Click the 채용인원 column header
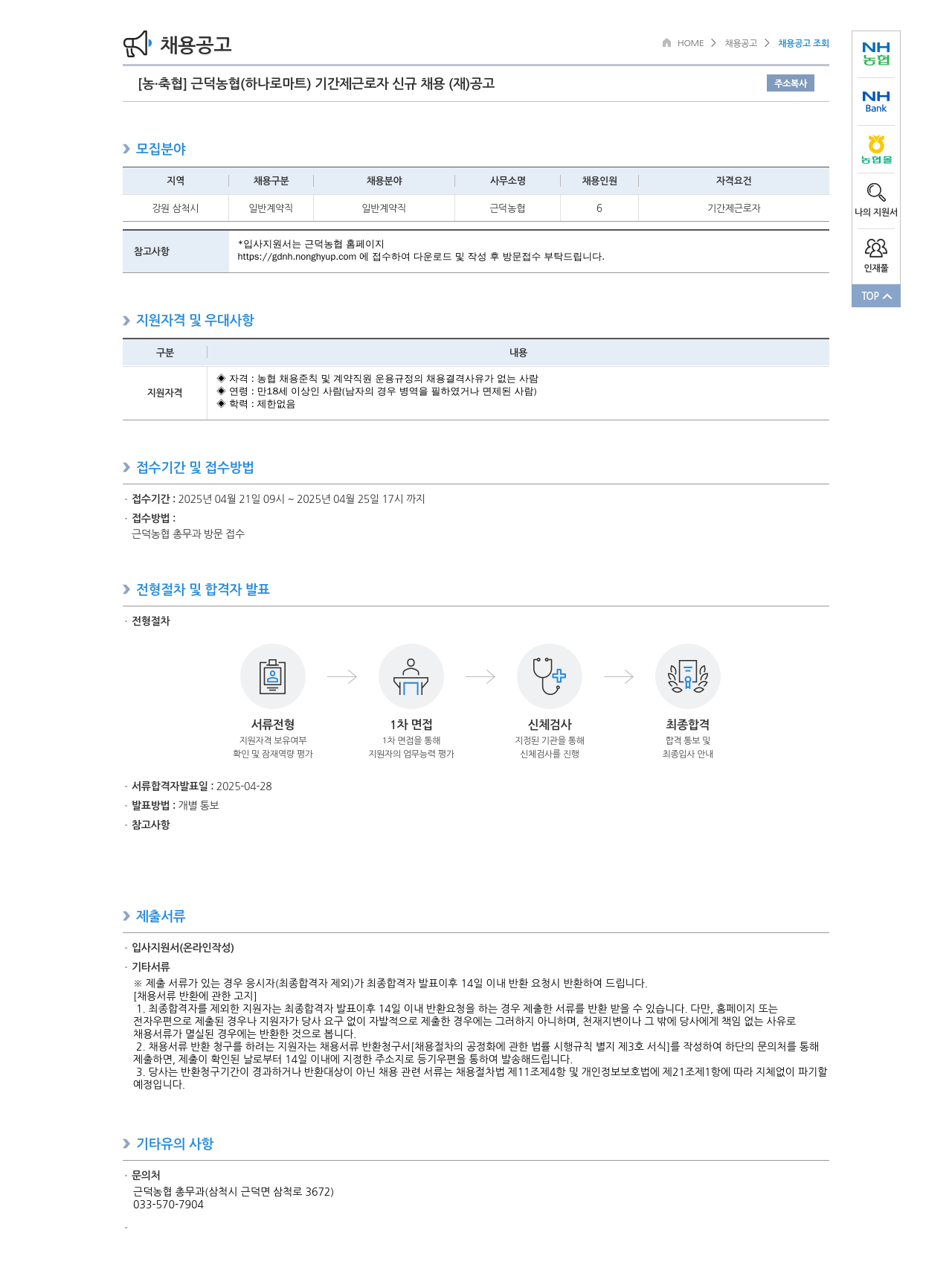This screenshot has width=952, height=1285. [599, 181]
